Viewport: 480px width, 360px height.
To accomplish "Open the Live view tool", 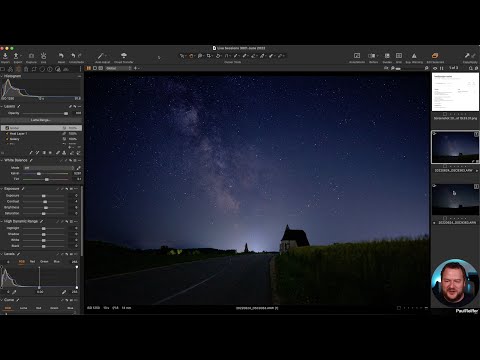I will coord(43,56).
